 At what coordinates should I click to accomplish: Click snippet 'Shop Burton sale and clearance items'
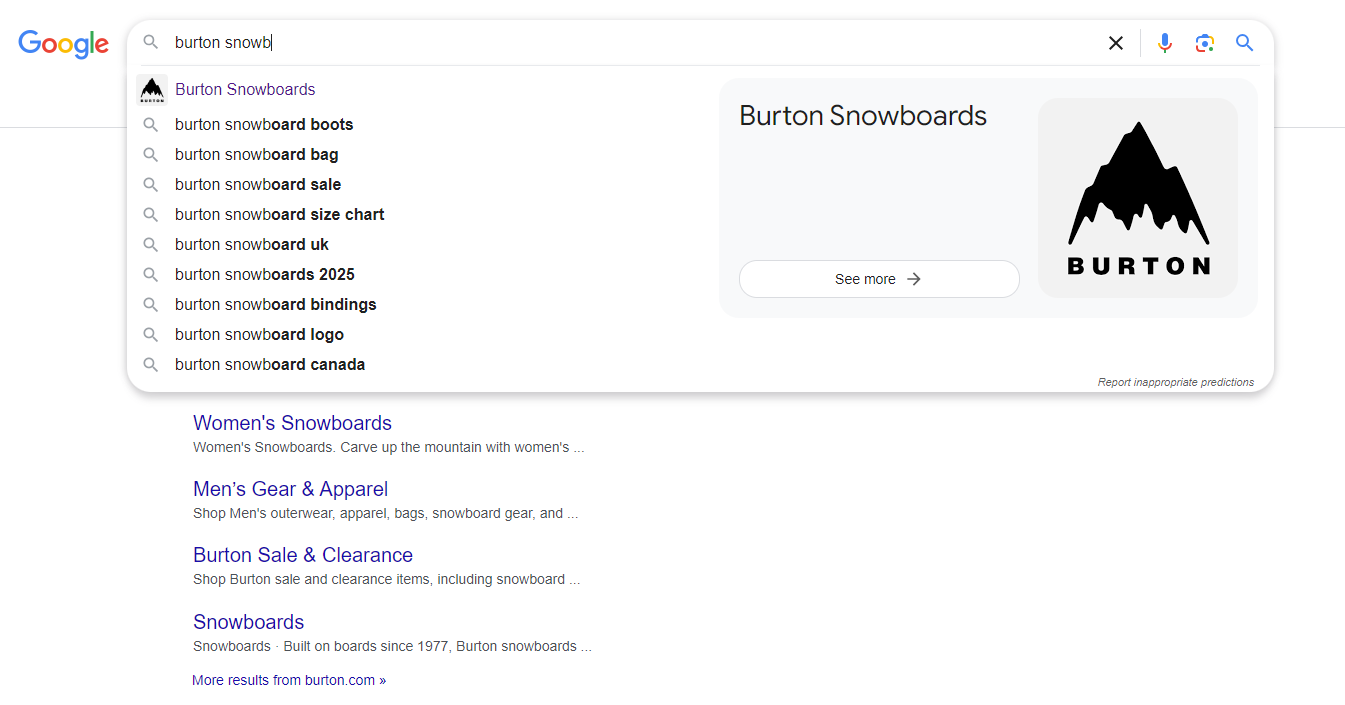coord(386,579)
